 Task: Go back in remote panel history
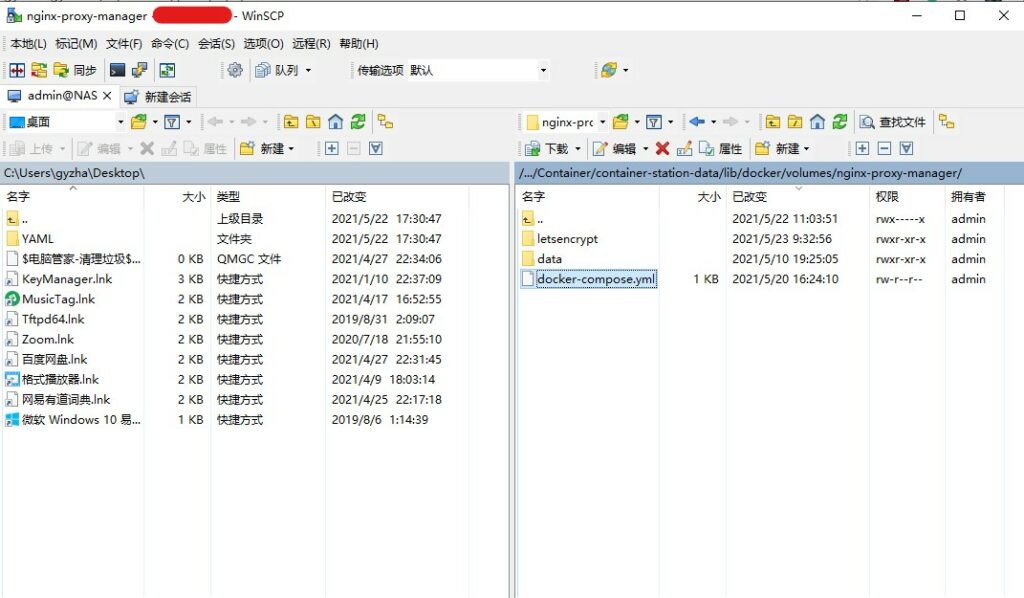pyautogui.click(x=697, y=122)
